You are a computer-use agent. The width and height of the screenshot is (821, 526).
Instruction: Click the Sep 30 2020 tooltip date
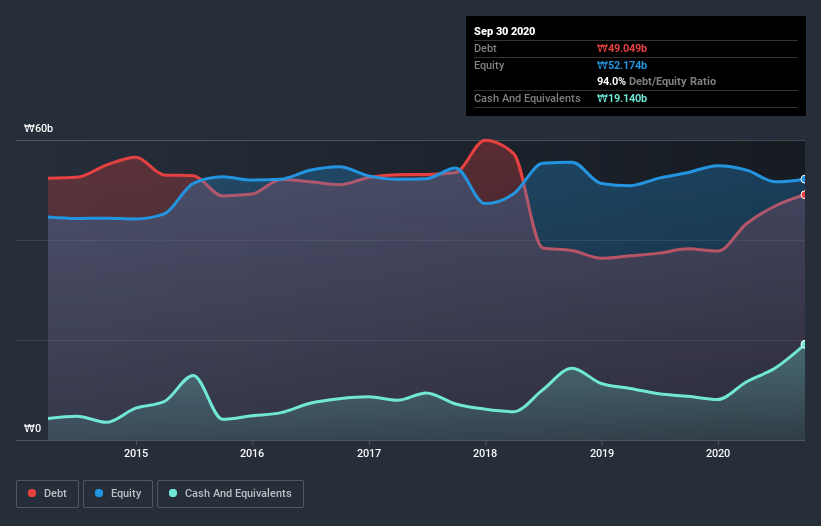[505, 31]
